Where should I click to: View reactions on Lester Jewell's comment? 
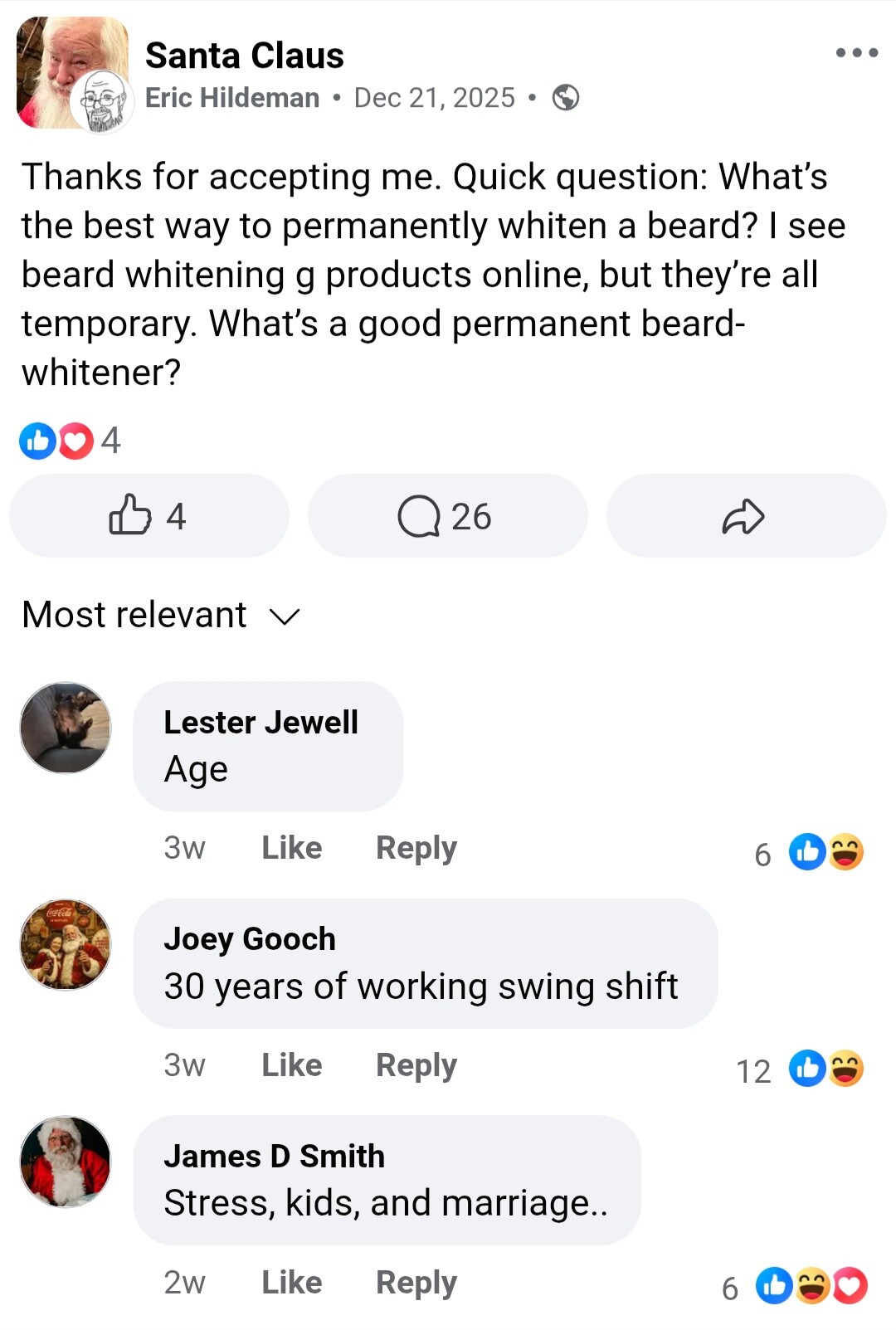point(825,852)
